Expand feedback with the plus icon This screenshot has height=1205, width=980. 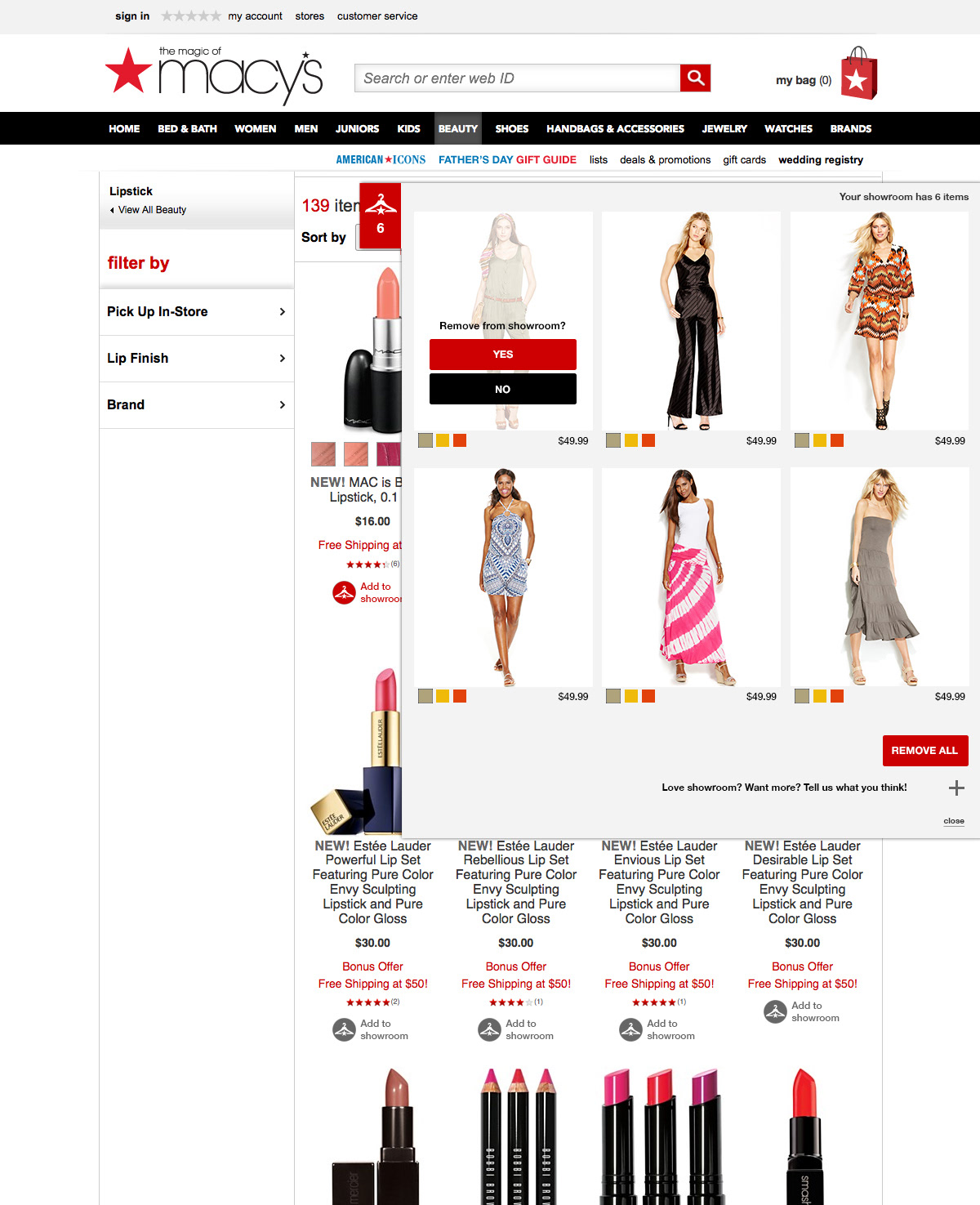pyautogui.click(x=956, y=788)
